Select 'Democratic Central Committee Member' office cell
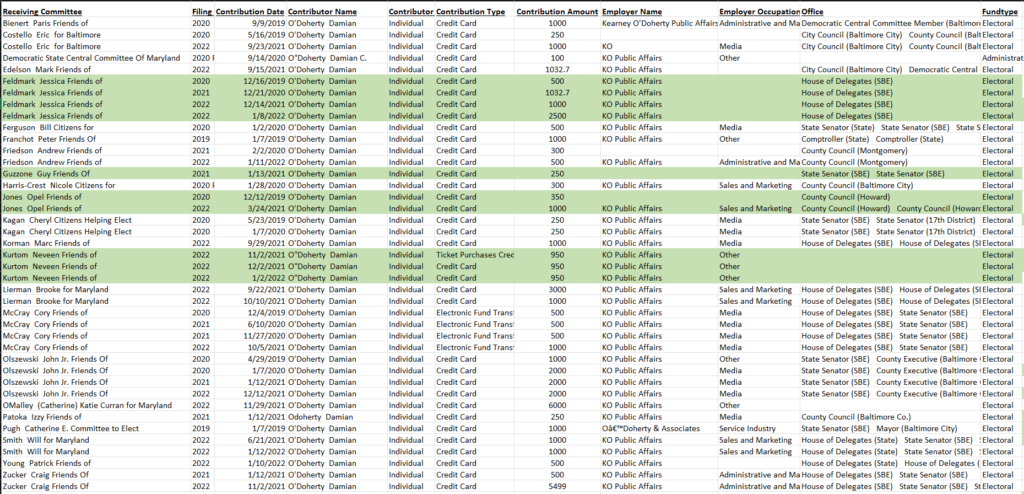The height and width of the screenshot is (494, 1024). coord(890,24)
